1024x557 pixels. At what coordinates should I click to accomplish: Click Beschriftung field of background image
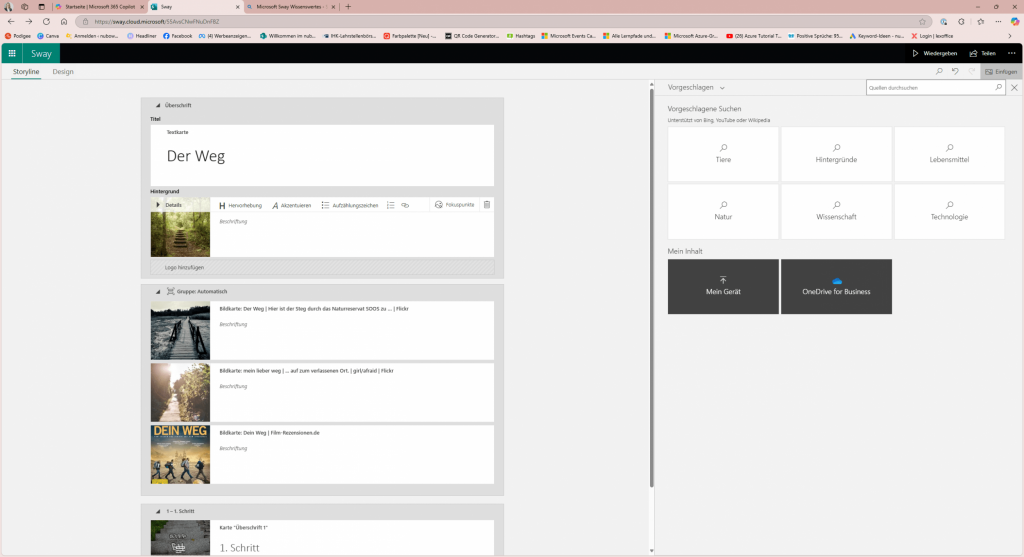pos(233,221)
